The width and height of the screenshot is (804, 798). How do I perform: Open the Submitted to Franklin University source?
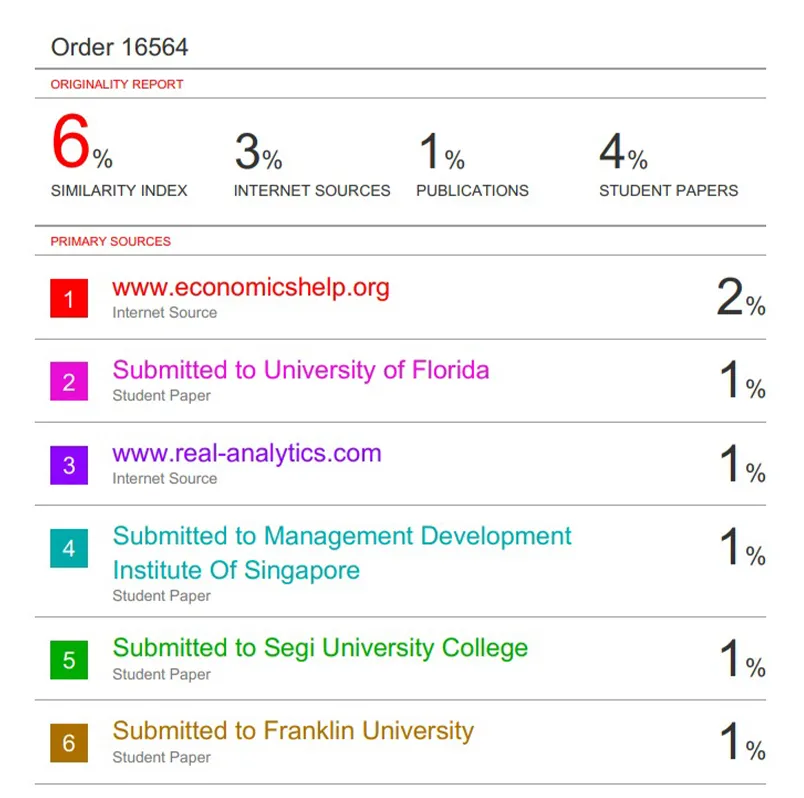pyautogui.click(x=293, y=731)
